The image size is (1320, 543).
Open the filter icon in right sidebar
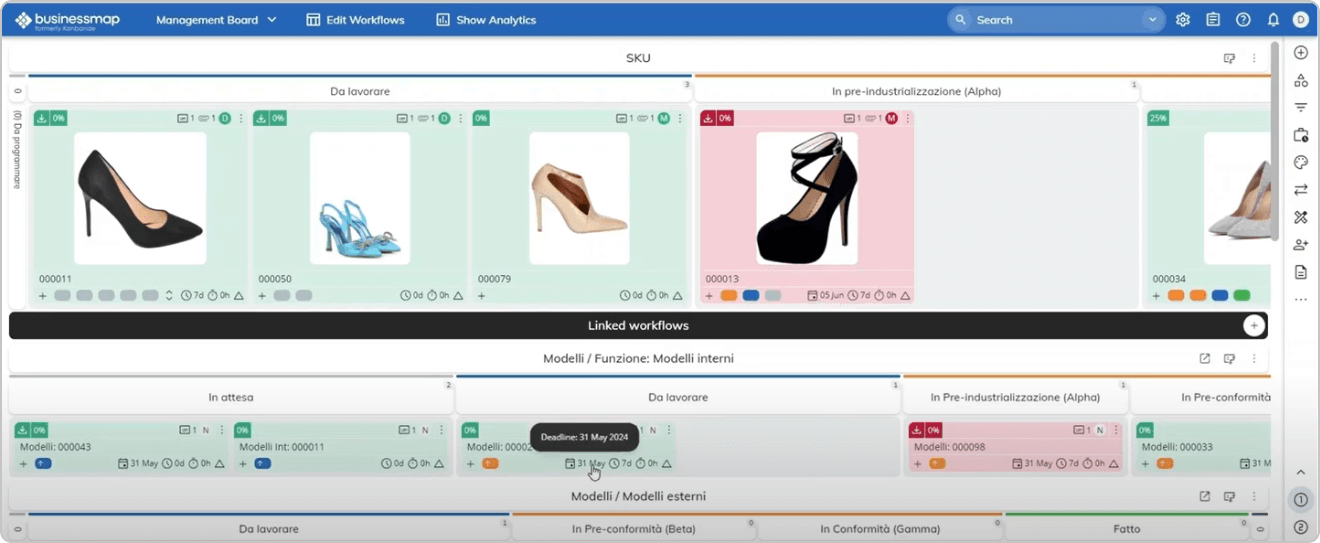coord(1301,108)
